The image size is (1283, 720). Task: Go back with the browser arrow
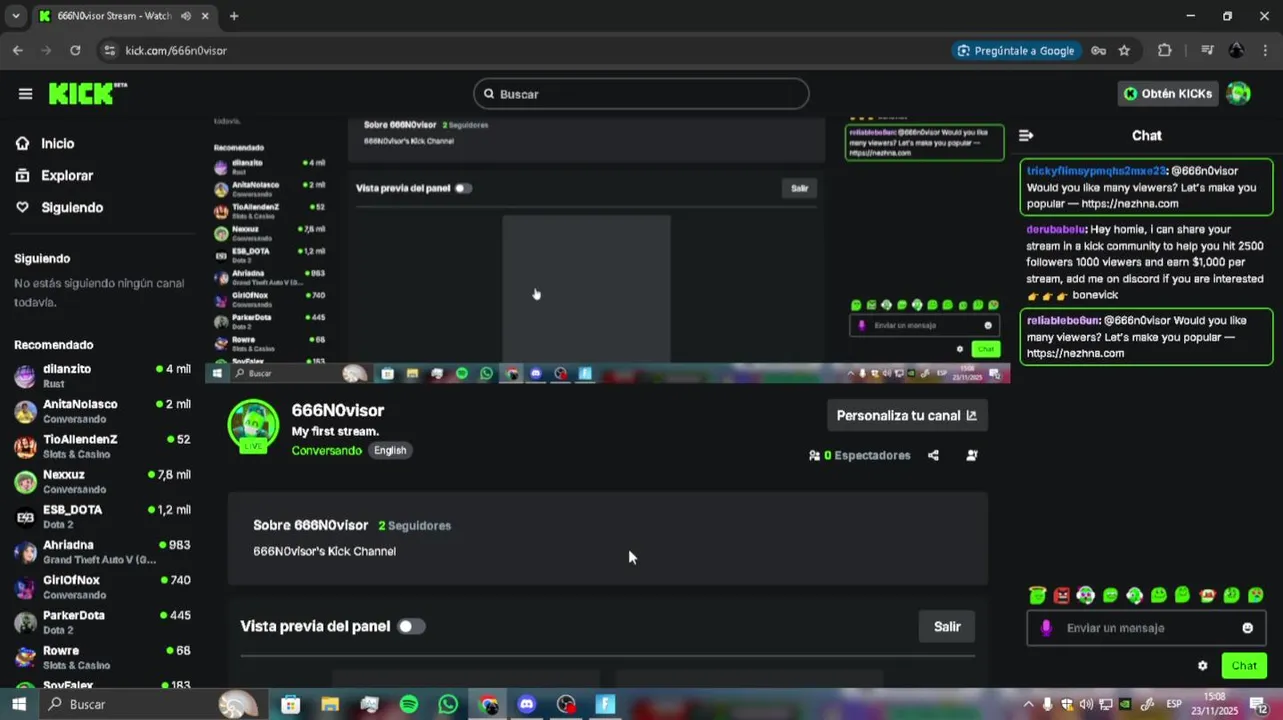[x=17, y=50]
